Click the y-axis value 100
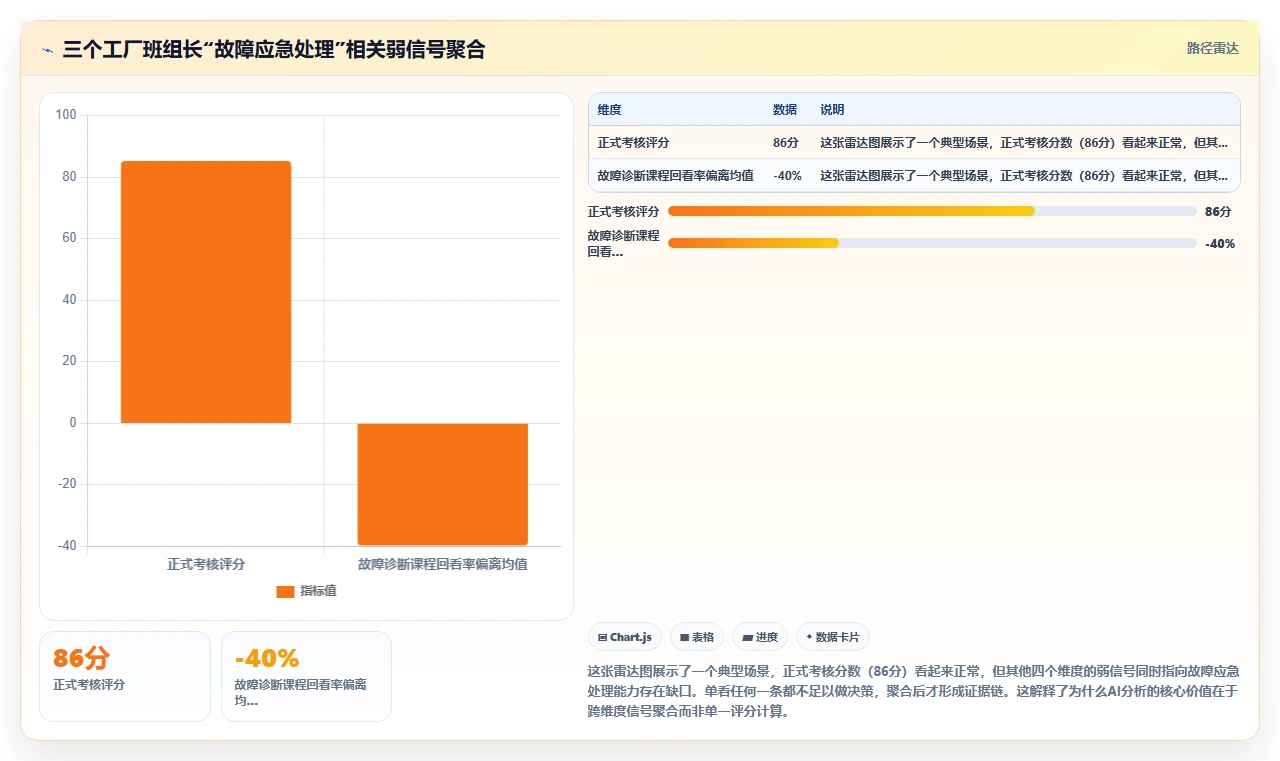The height and width of the screenshot is (761, 1280). point(66,115)
